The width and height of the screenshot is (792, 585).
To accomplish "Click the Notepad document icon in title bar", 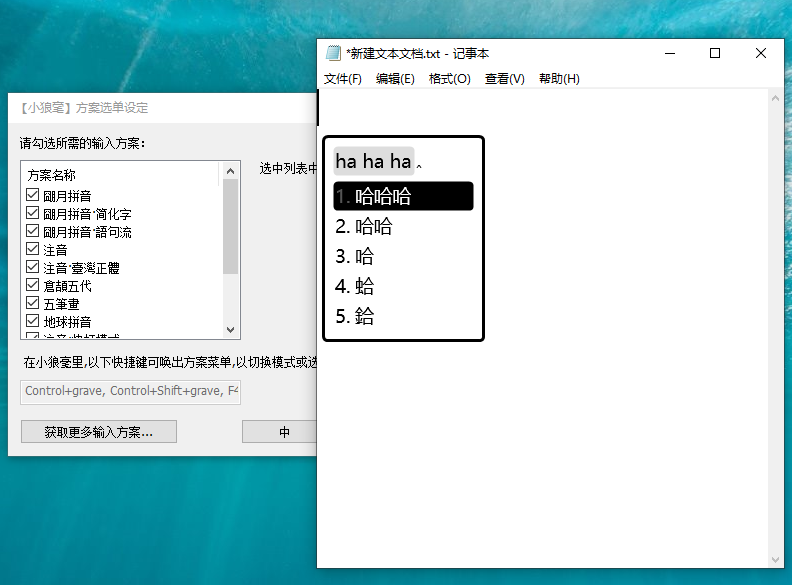I will pos(333,53).
